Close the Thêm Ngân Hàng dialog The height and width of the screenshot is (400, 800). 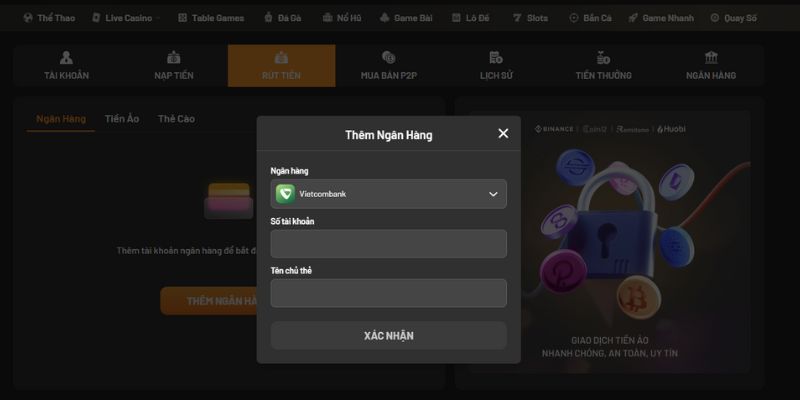pyautogui.click(x=503, y=133)
